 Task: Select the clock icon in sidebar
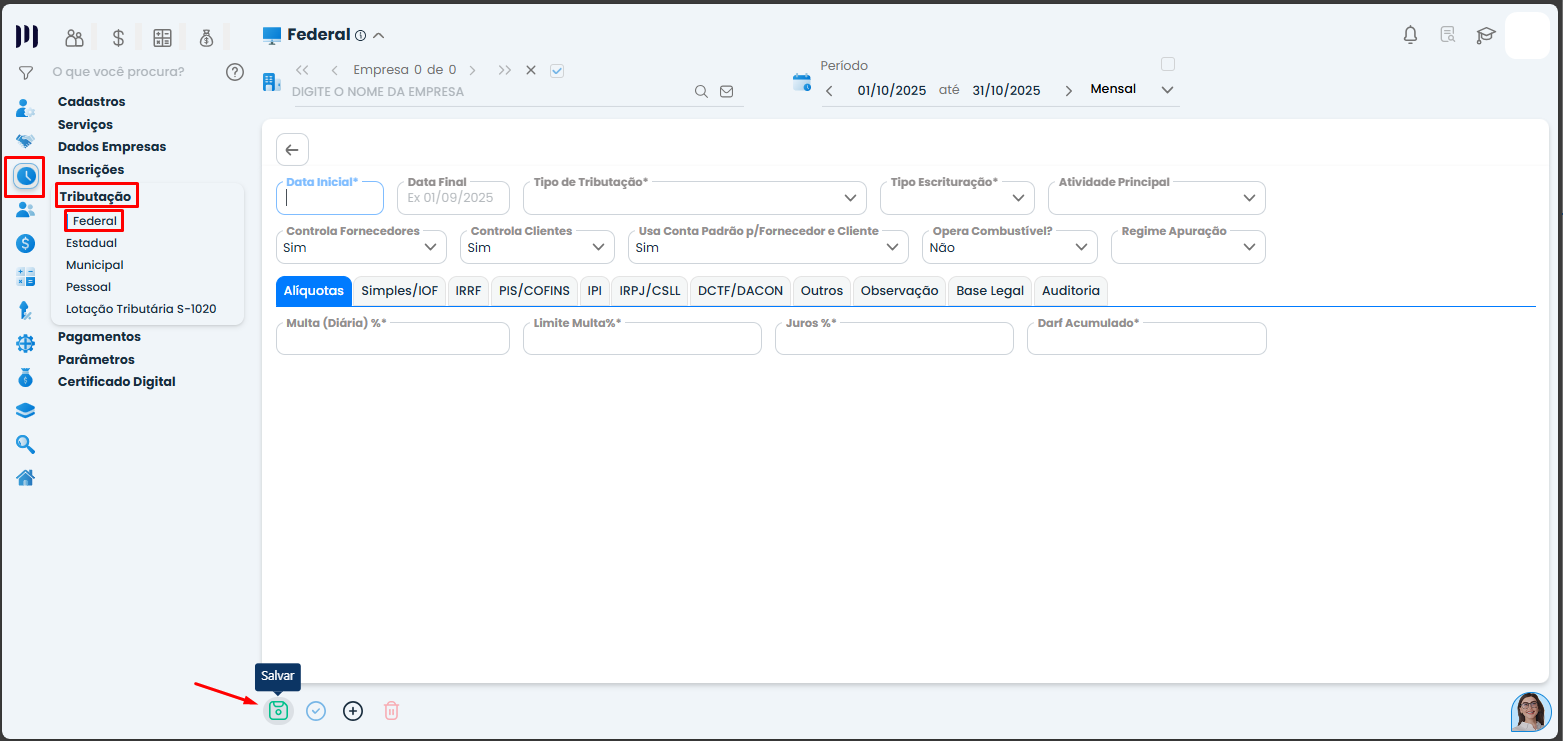pyautogui.click(x=26, y=176)
